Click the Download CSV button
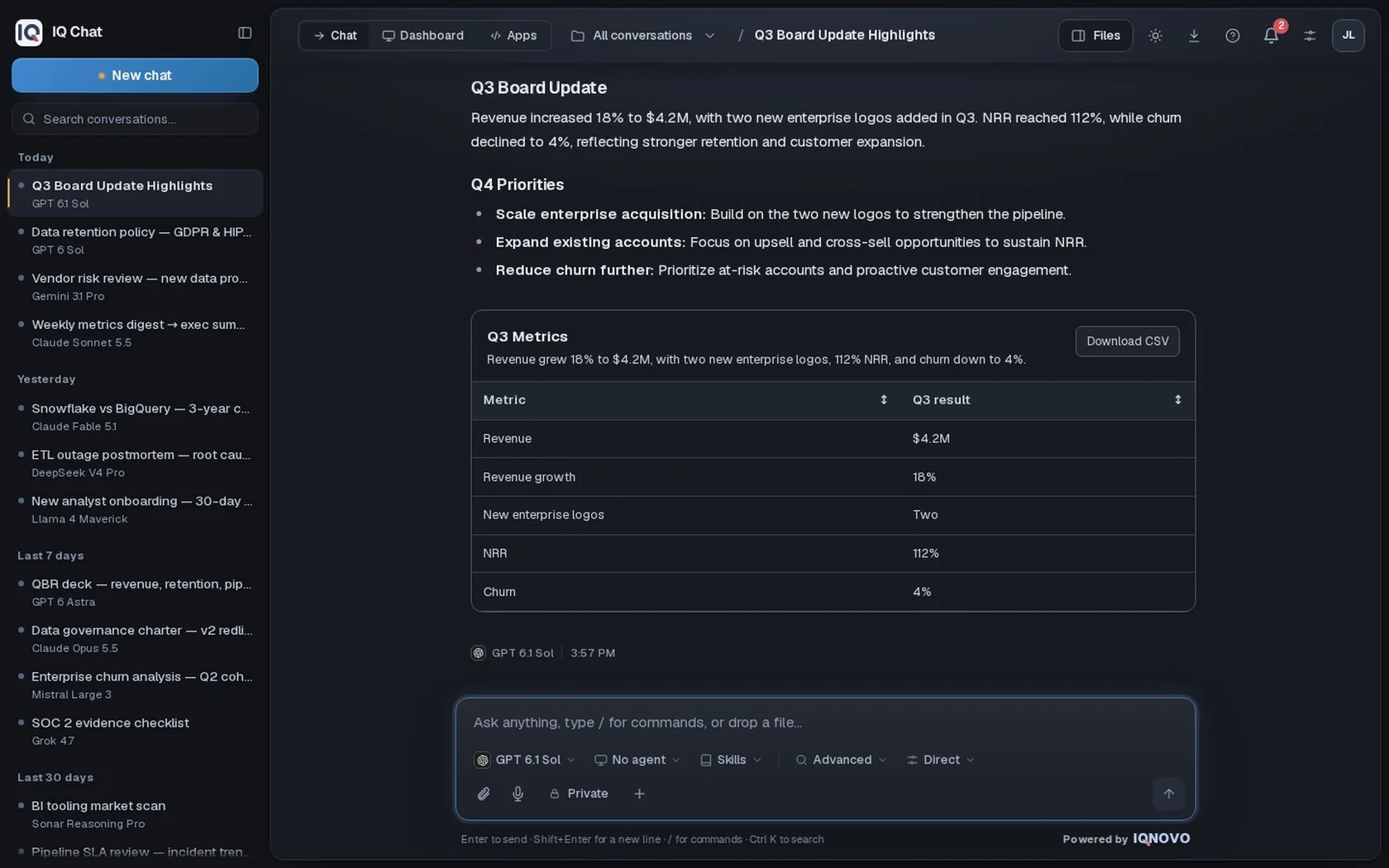Screen dimensions: 1389x868 point(1127,341)
